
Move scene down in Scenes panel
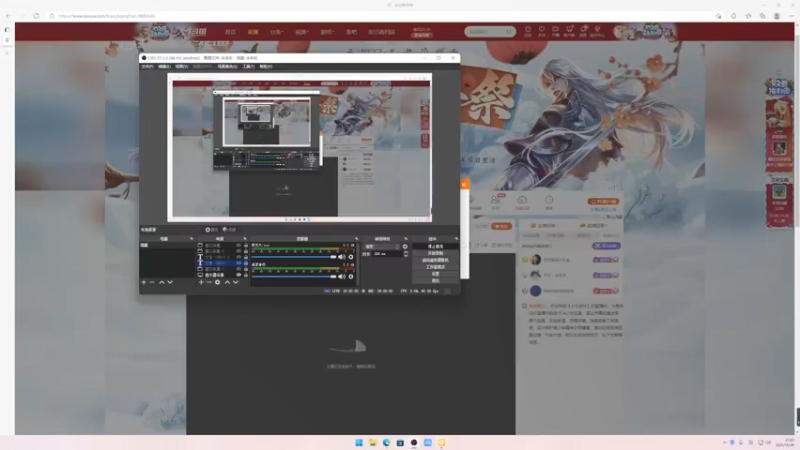tap(170, 282)
